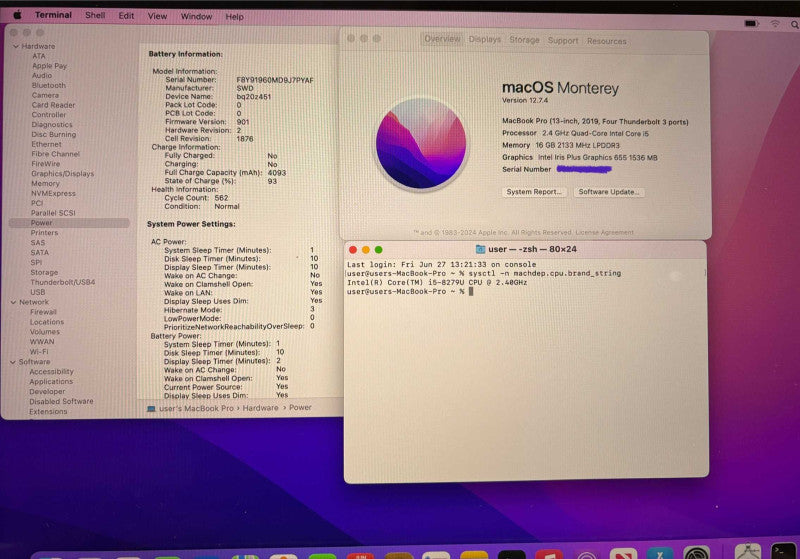Open the Apple menu logo
This screenshot has width=800, height=559.
click(17, 15)
